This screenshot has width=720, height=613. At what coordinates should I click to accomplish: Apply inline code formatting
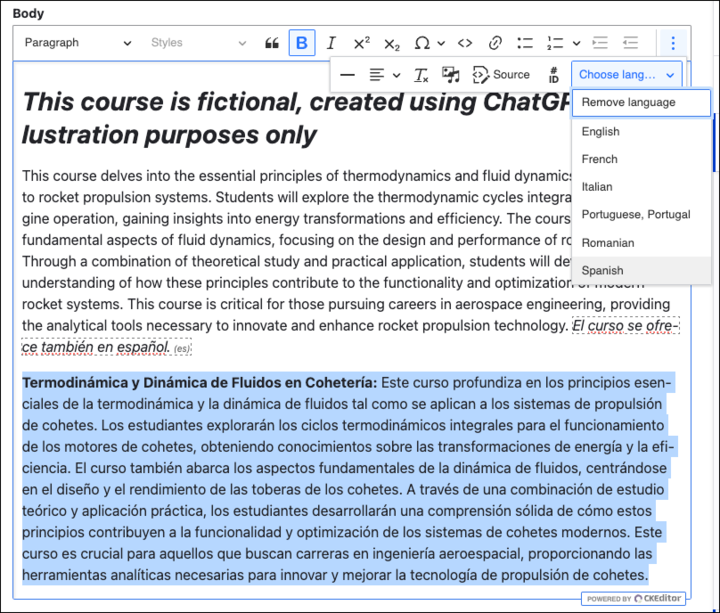465,43
